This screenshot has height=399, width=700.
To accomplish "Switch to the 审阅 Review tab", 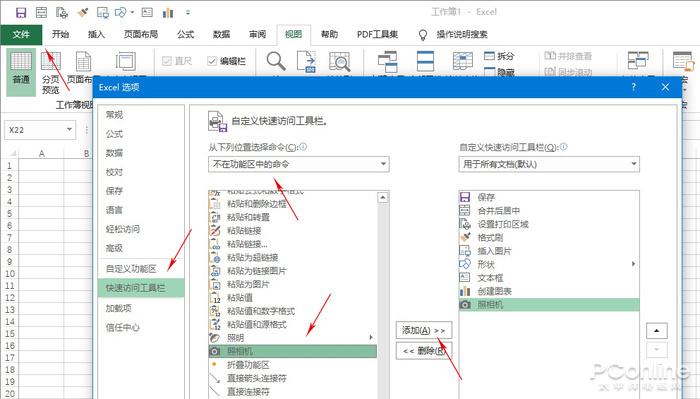I will [258, 34].
